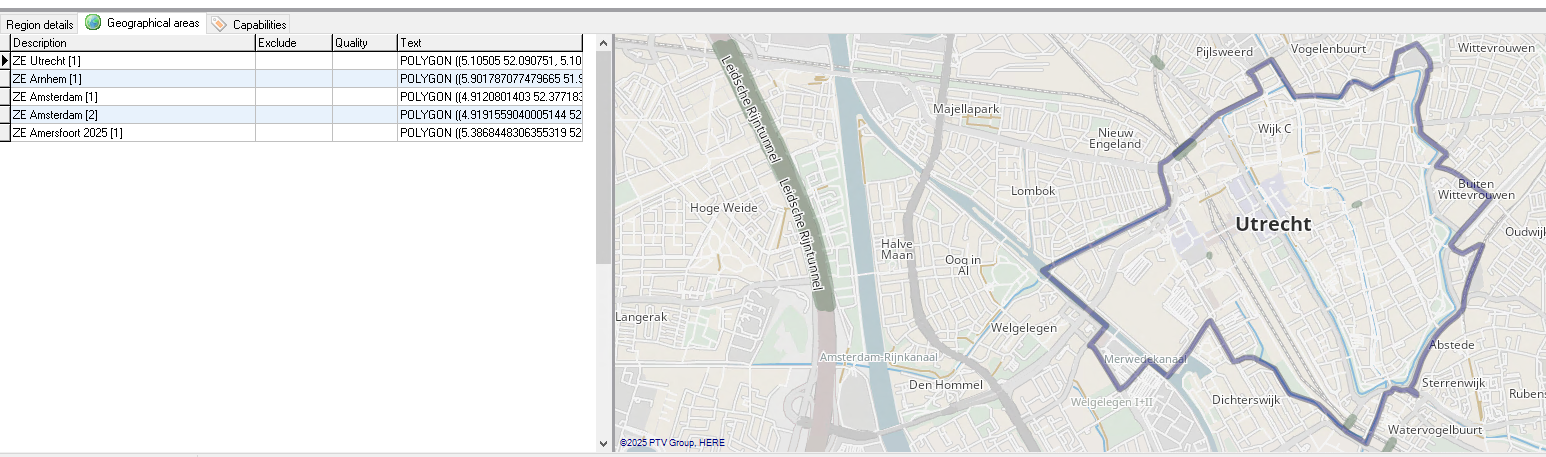Click the globe icon on Geographical areas tab
The image size is (1546, 457).
pyautogui.click(x=93, y=23)
